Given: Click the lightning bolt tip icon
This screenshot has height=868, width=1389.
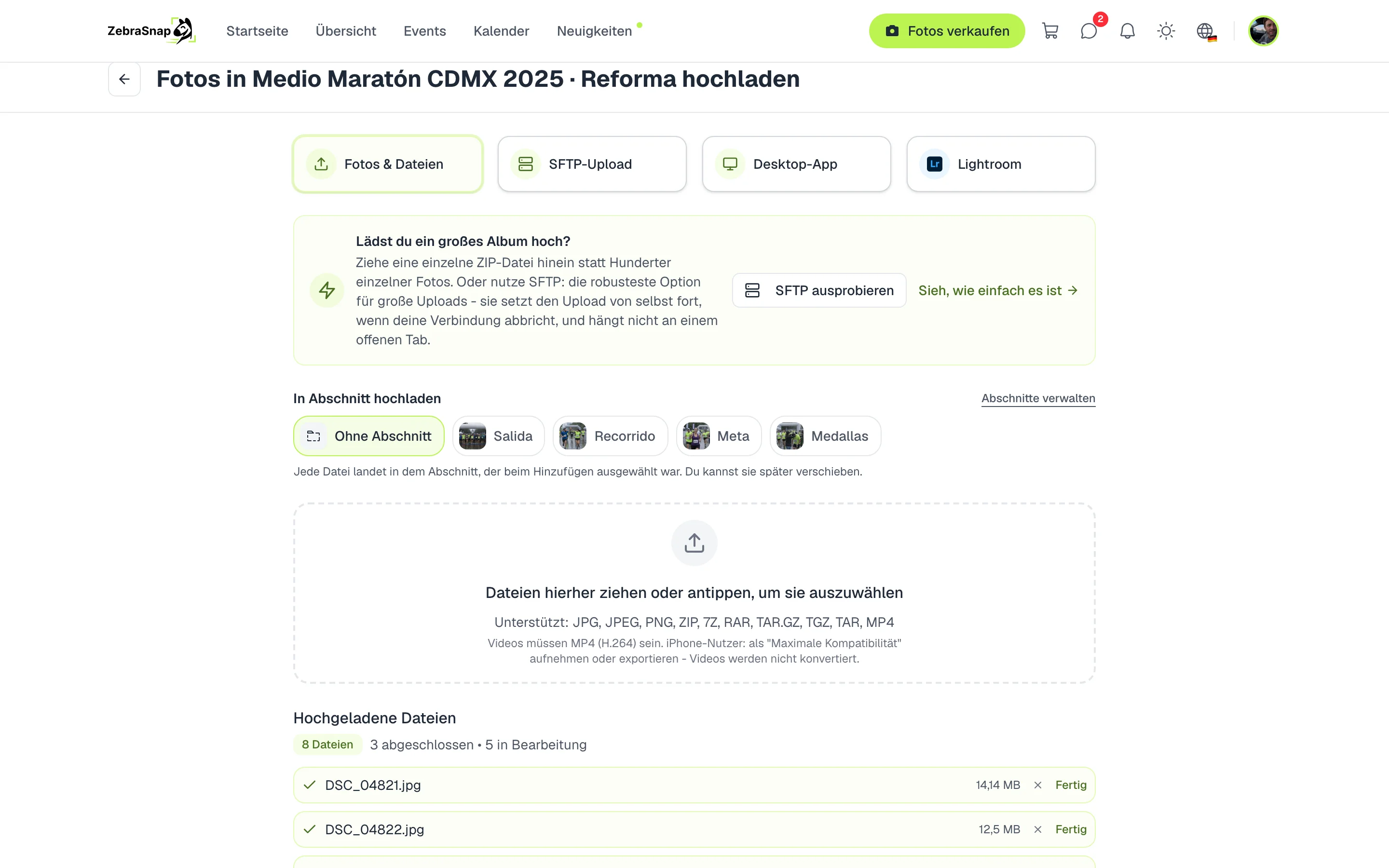Looking at the screenshot, I should coord(327,290).
